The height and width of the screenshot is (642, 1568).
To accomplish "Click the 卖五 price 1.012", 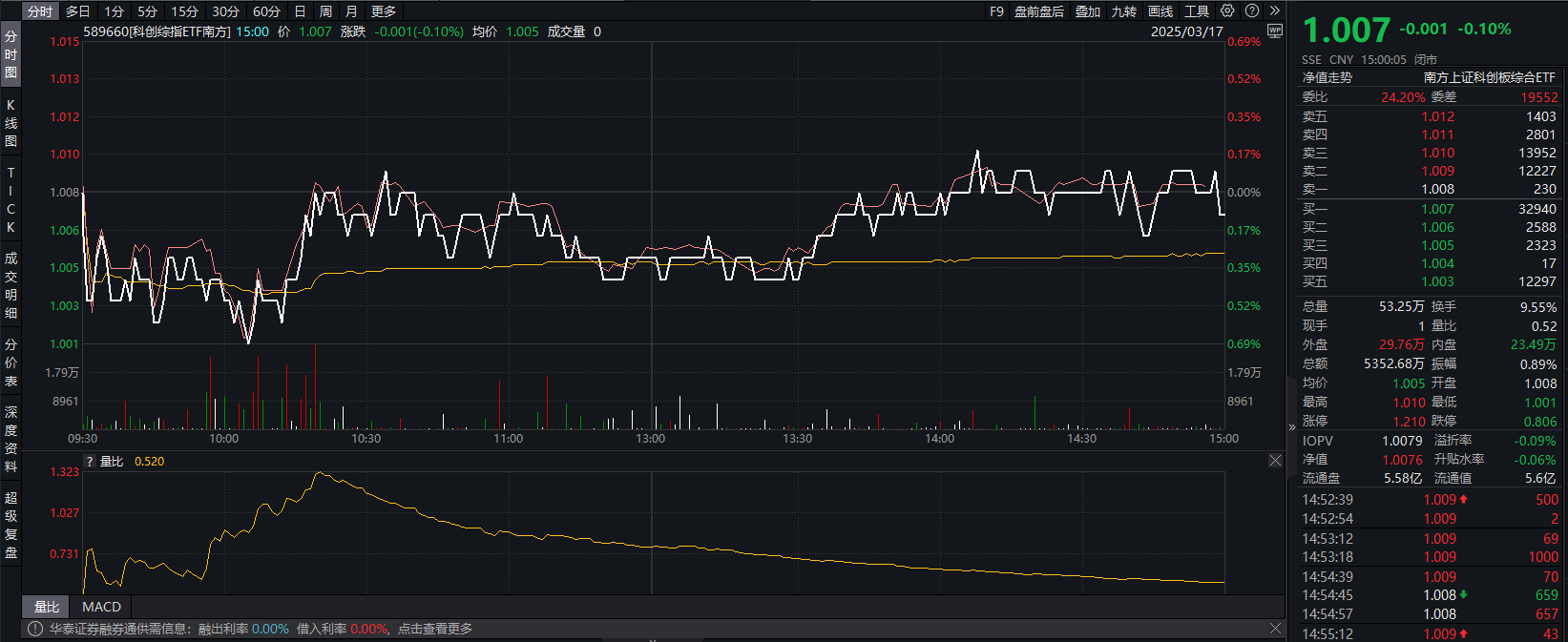I will click(1438, 116).
